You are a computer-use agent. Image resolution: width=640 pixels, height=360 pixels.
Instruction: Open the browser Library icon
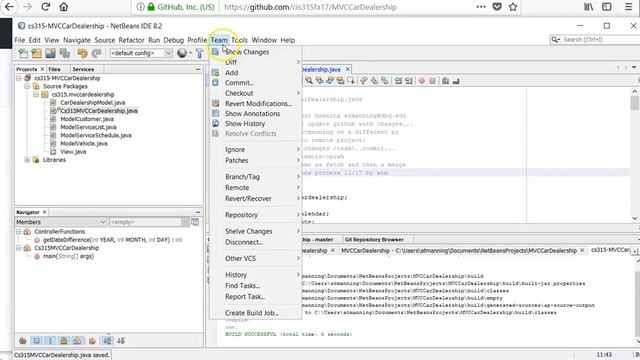pyautogui.click(x=589, y=7)
